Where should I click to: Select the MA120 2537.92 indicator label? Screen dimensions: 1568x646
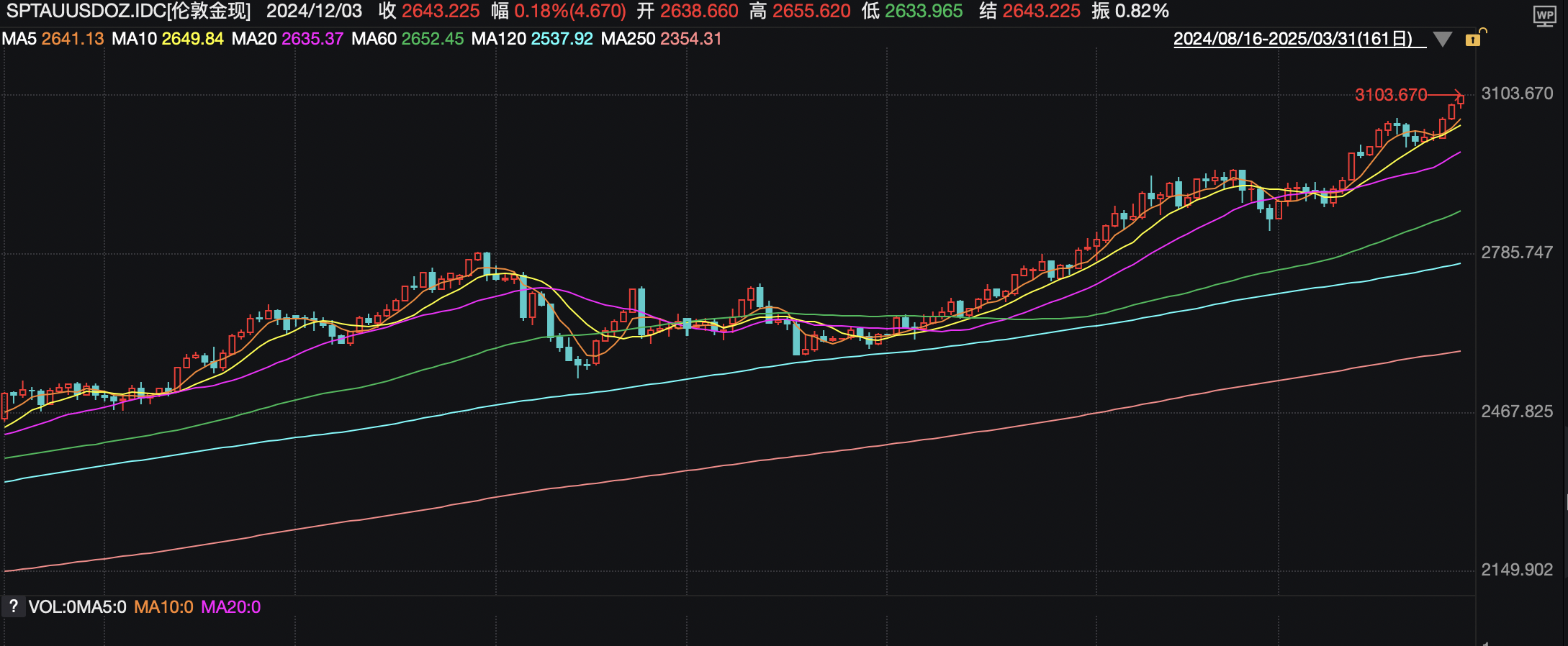[x=532, y=39]
